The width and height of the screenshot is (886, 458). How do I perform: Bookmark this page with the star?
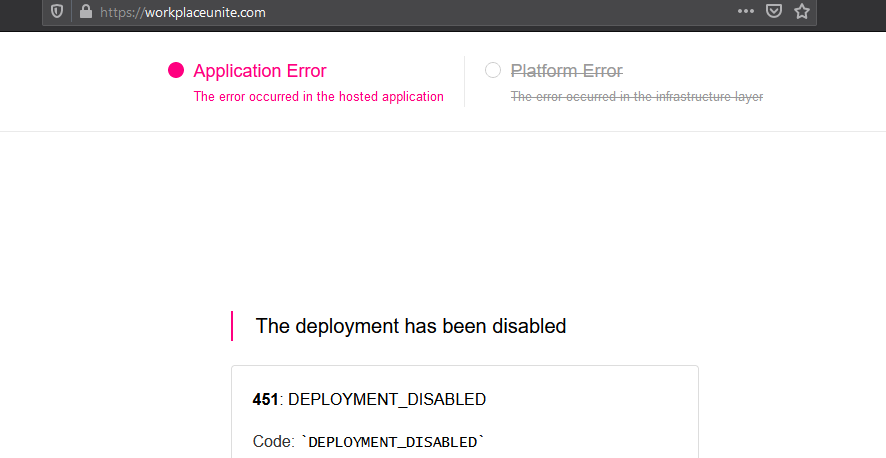coord(802,11)
